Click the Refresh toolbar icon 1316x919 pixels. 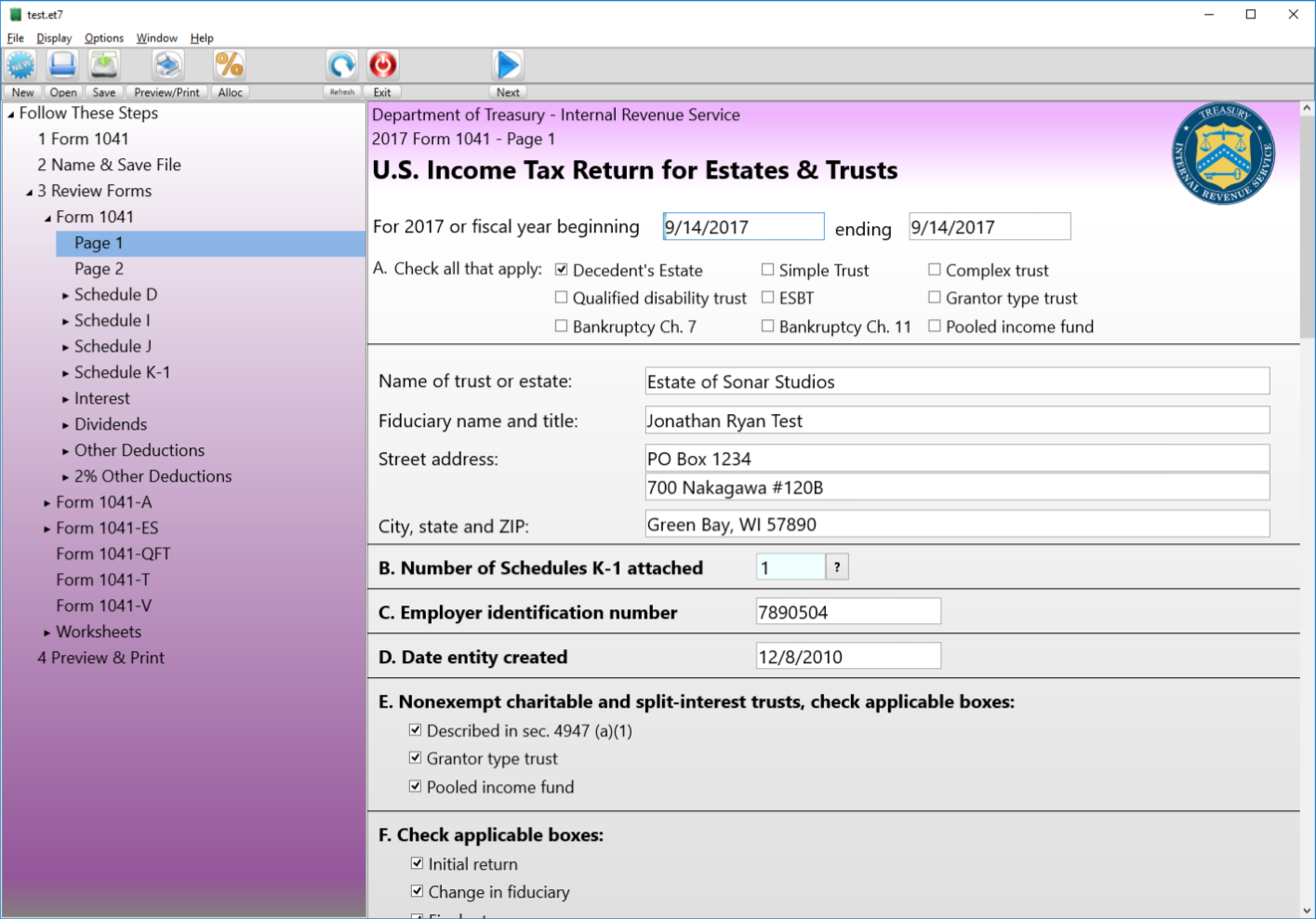(x=340, y=65)
